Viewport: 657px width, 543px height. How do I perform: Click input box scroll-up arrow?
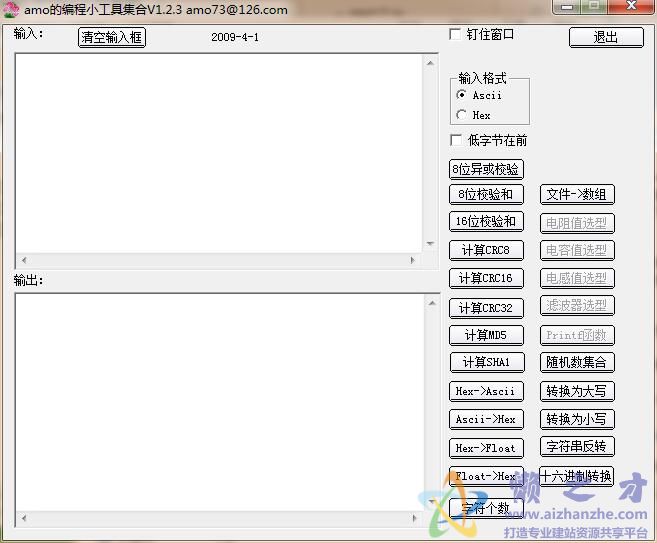[430, 63]
